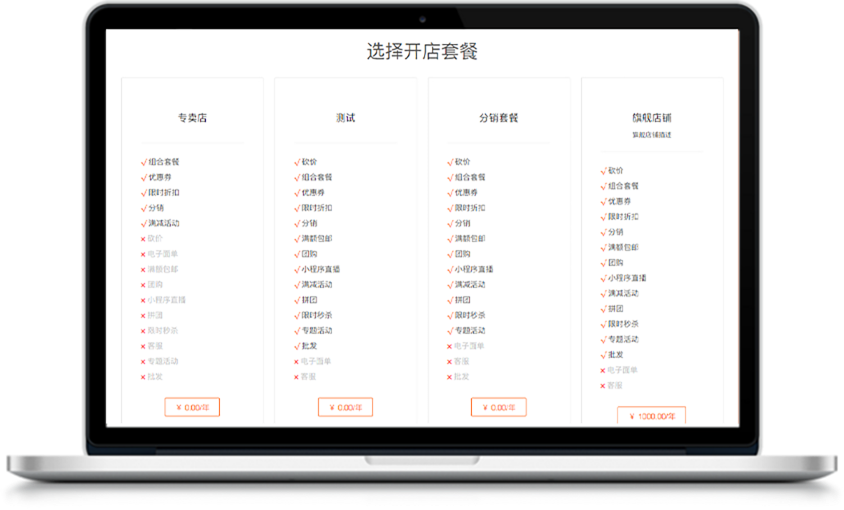
Task: Click the ¥1000.00/年 button under 旗舰店铺
Action: coord(651,416)
